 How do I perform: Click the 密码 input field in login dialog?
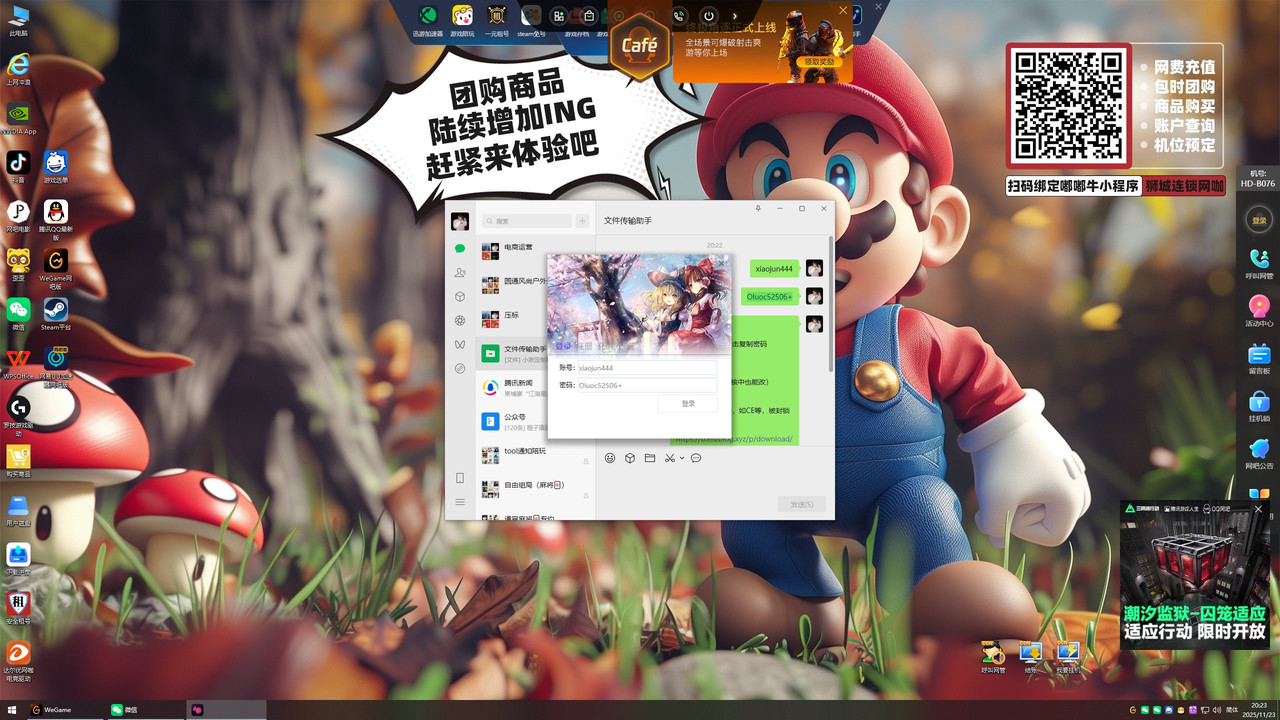(x=647, y=385)
